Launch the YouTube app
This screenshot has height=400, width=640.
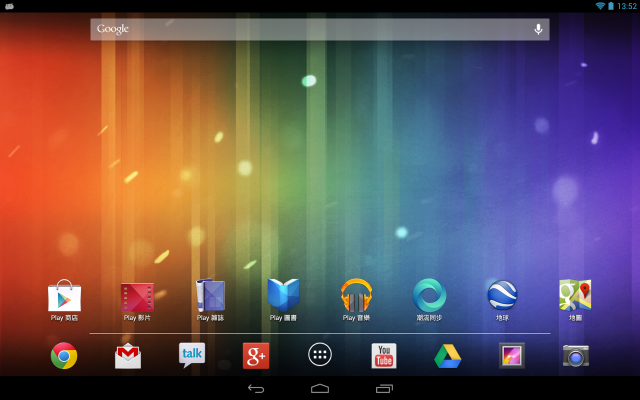coord(384,356)
